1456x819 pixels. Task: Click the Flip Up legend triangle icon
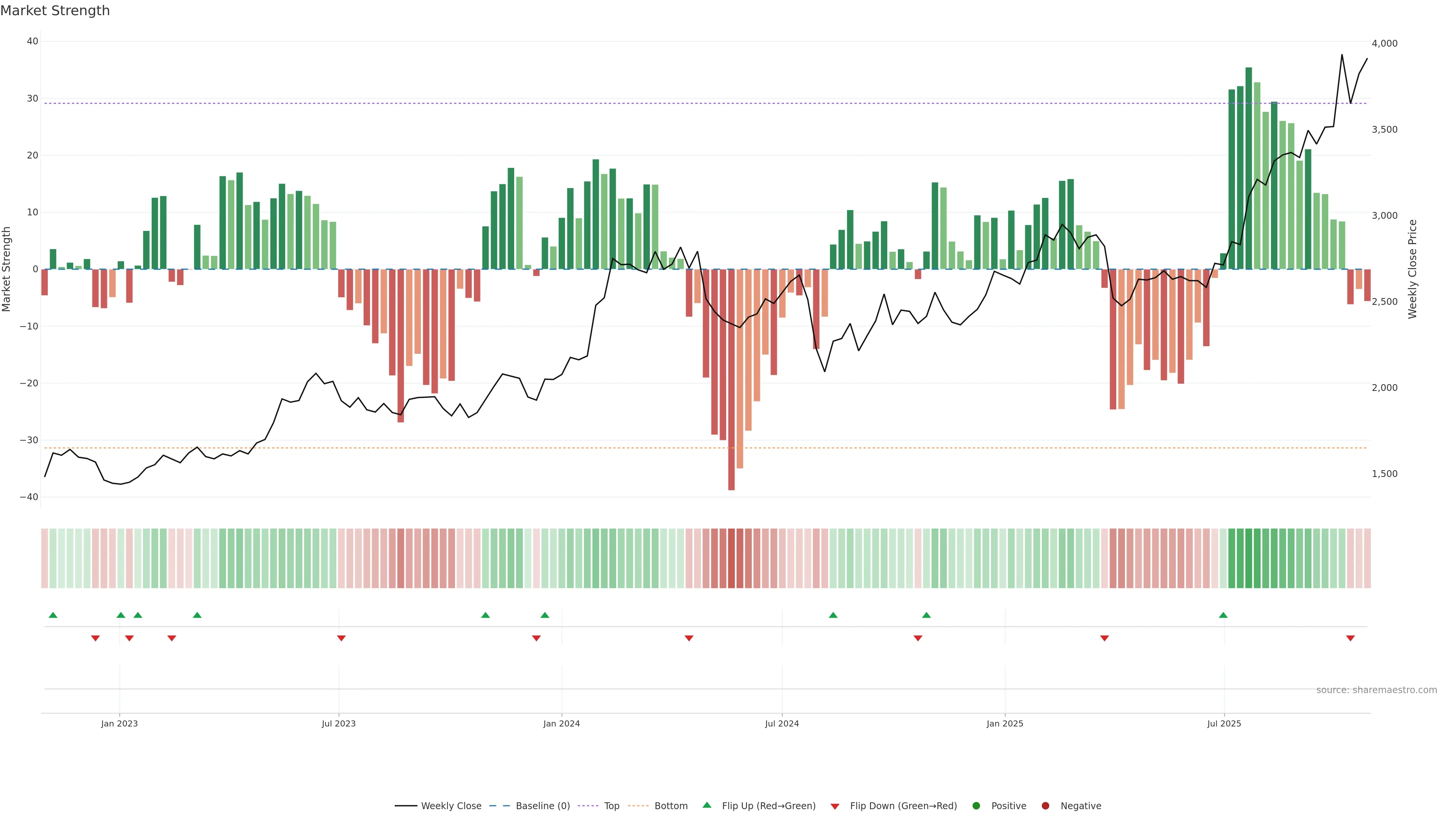pyautogui.click(x=706, y=805)
